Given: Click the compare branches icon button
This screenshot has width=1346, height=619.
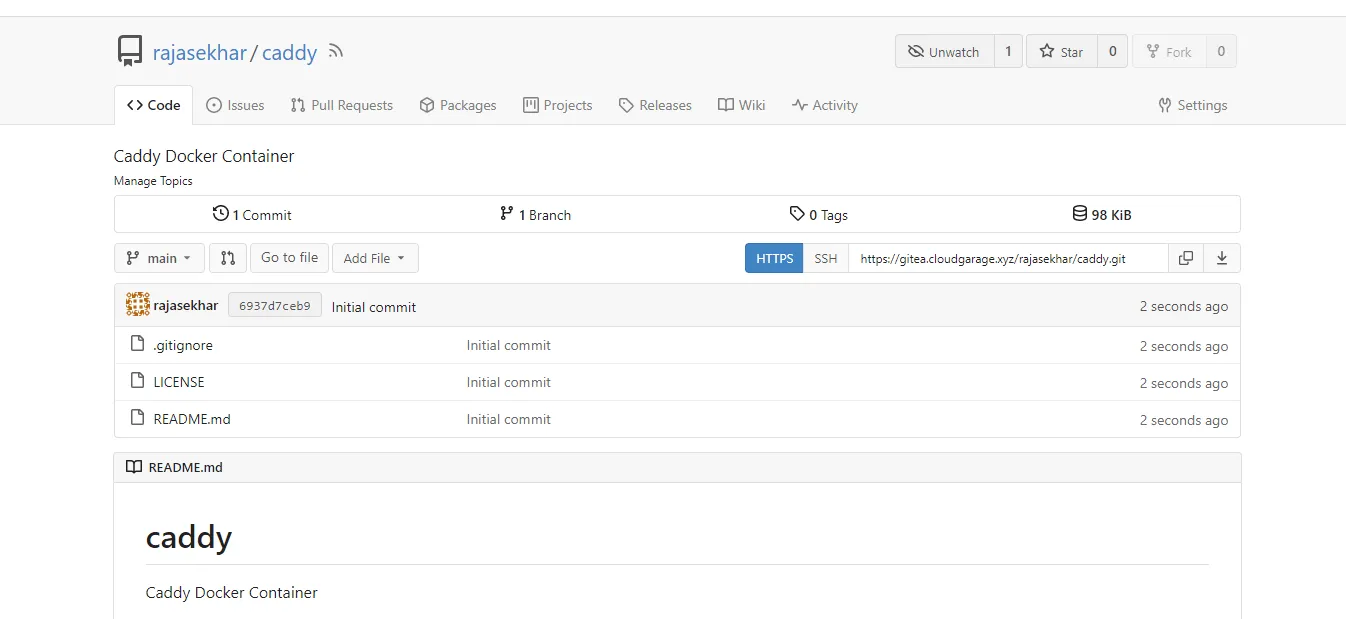Looking at the screenshot, I should pos(227,258).
